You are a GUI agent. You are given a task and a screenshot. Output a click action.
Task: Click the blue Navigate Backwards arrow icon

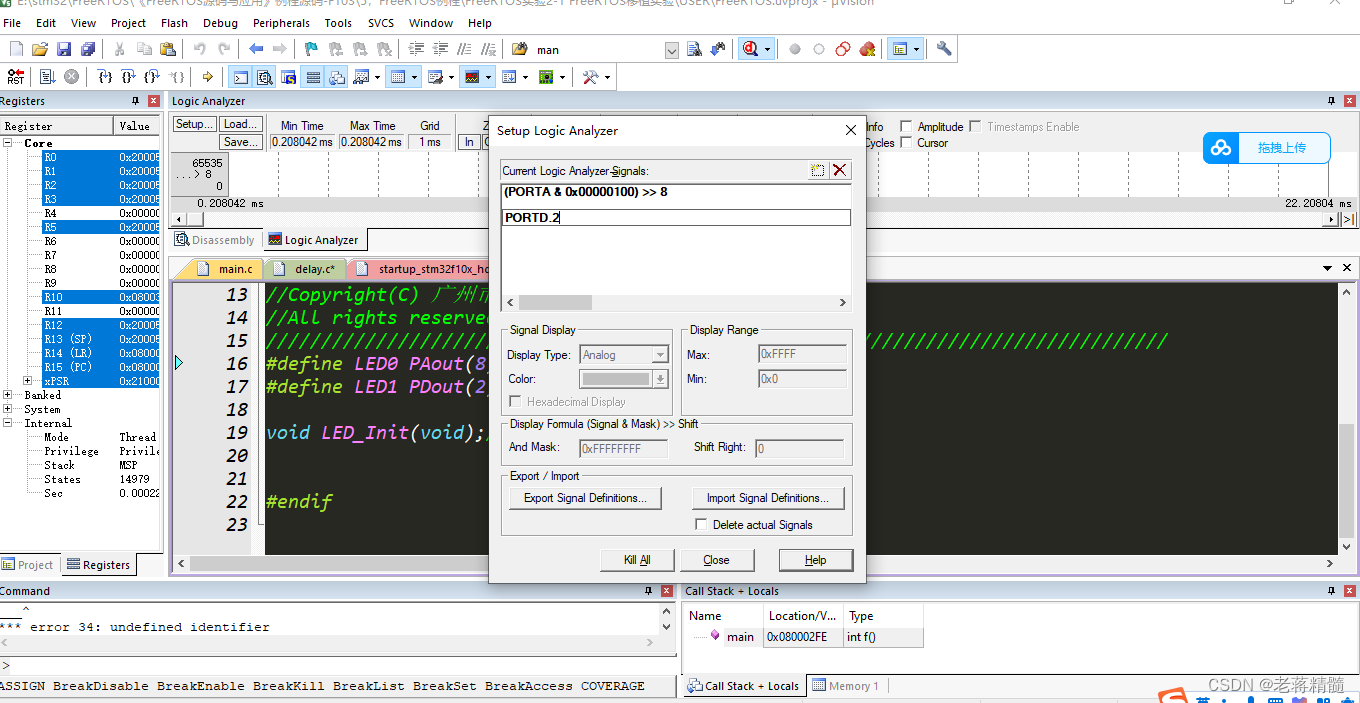[x=256, y=49]
